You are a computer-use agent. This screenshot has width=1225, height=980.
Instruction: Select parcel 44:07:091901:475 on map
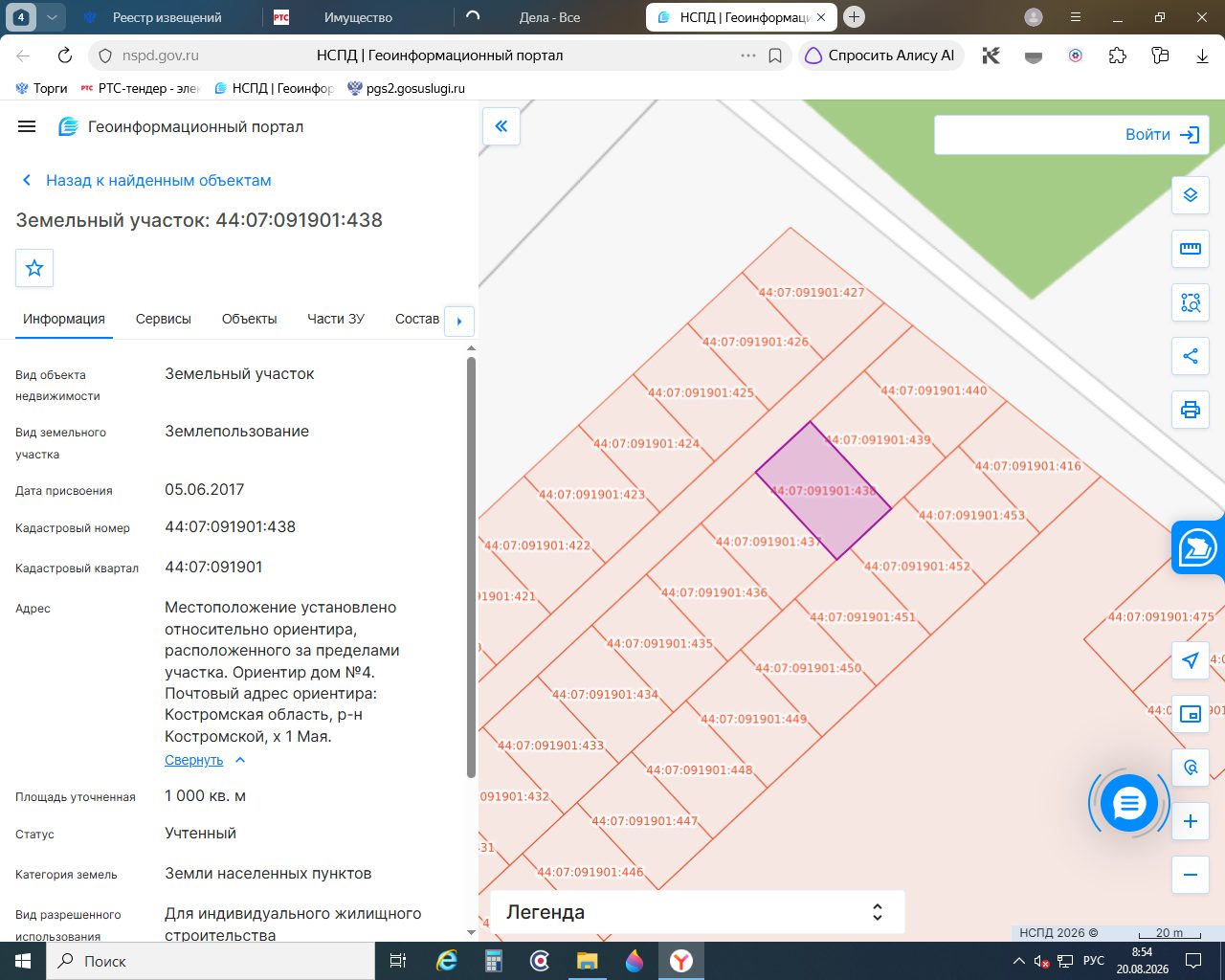click(1161, 617)
